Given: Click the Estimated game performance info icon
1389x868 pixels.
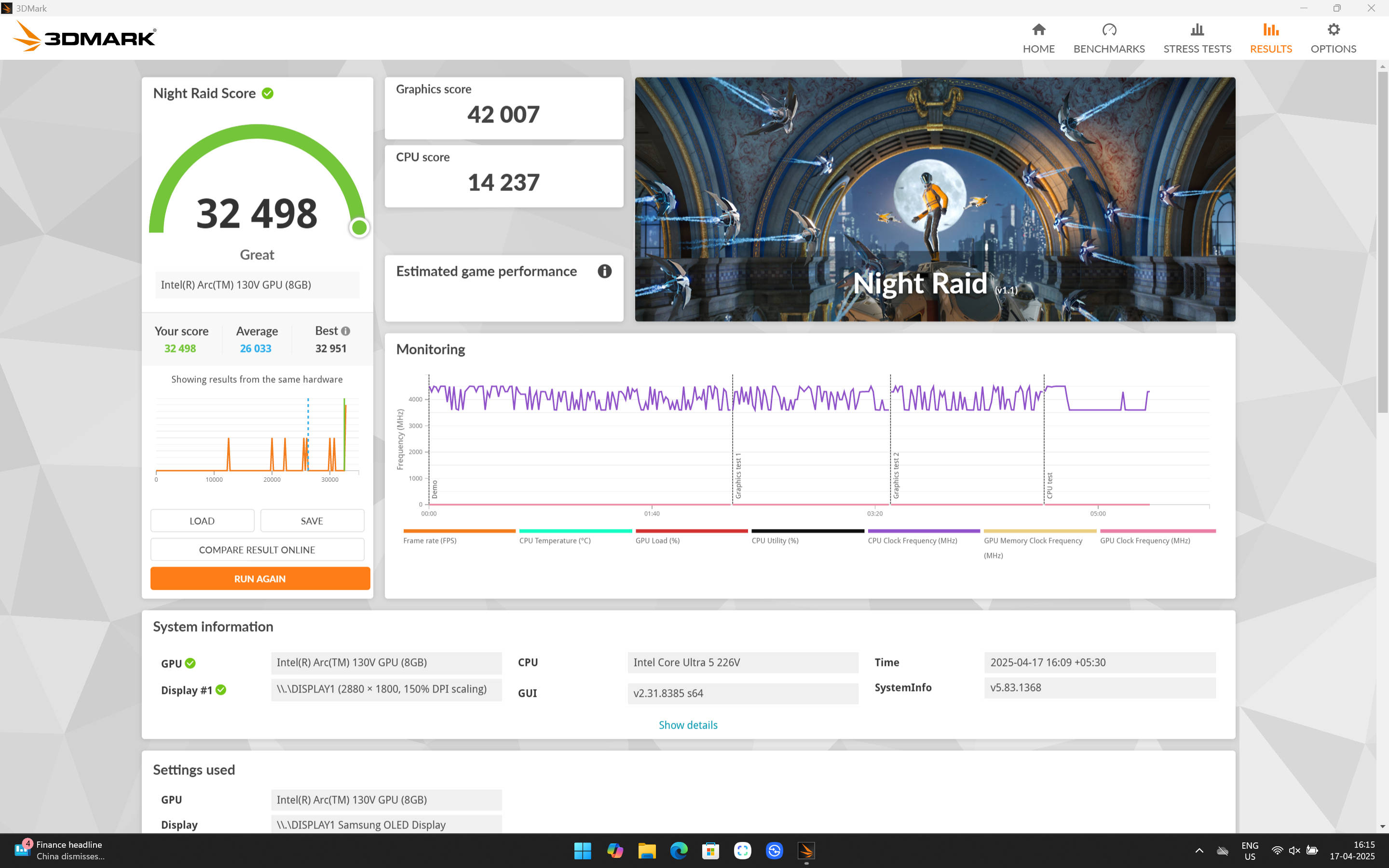Looking at the screenshot, I should click(604, 271).
